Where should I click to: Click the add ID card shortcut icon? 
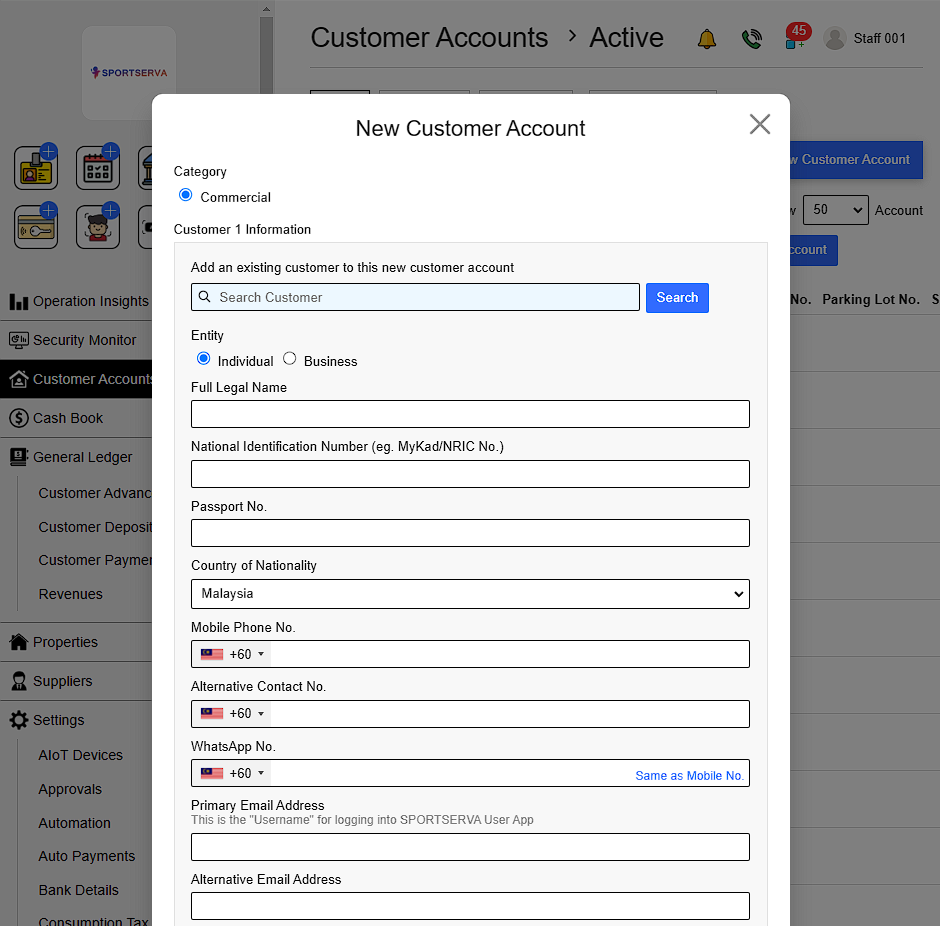click(36, 168)
